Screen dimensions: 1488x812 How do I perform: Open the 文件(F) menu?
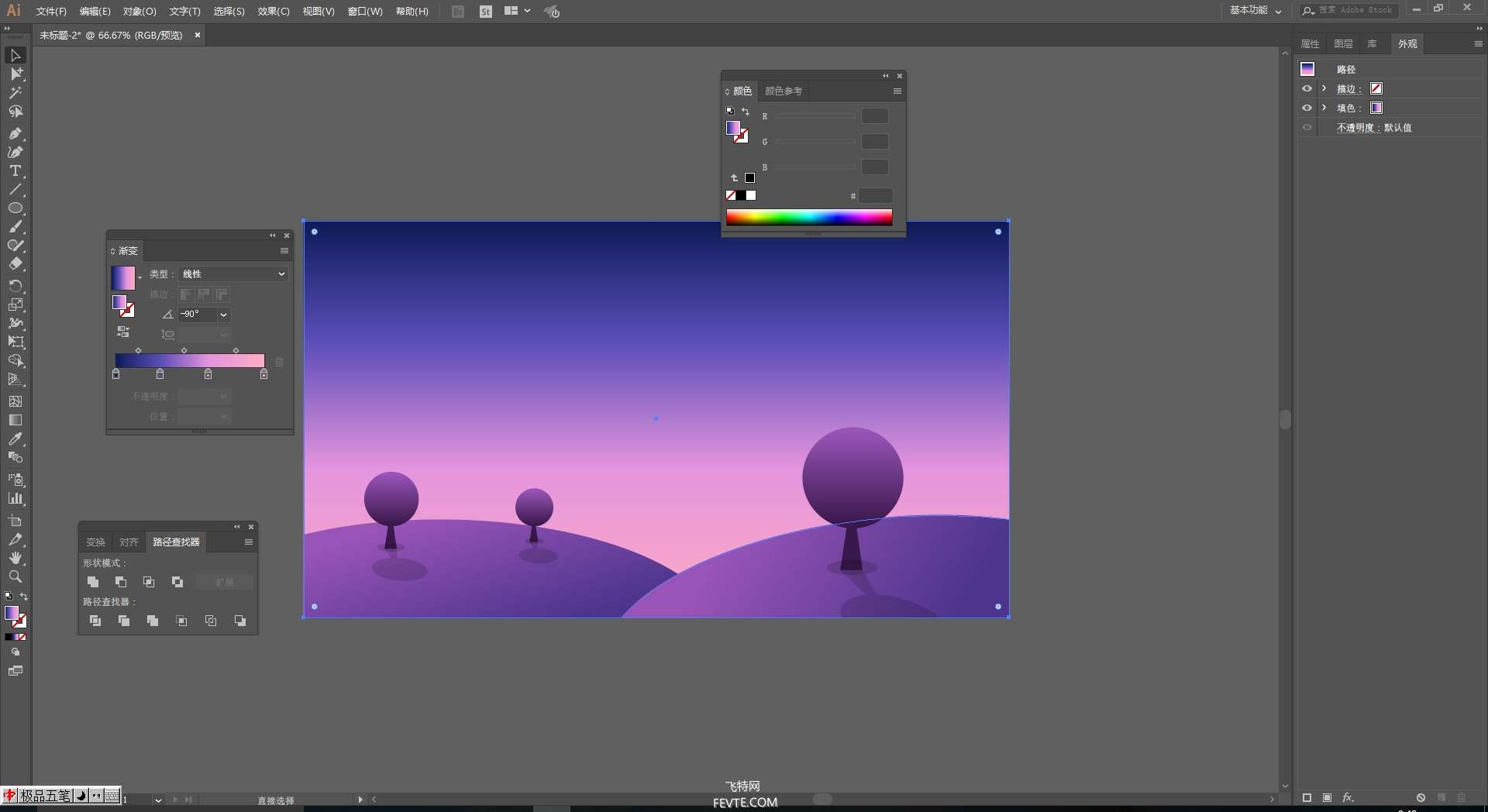tap(51, 12)
